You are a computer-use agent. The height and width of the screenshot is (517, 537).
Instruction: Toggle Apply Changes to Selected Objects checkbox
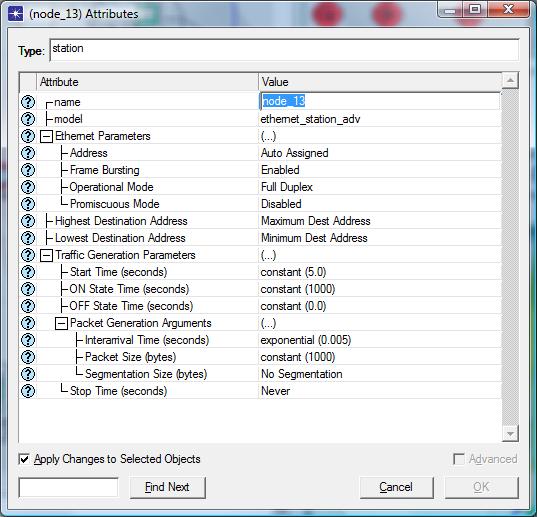coord(24,459)
